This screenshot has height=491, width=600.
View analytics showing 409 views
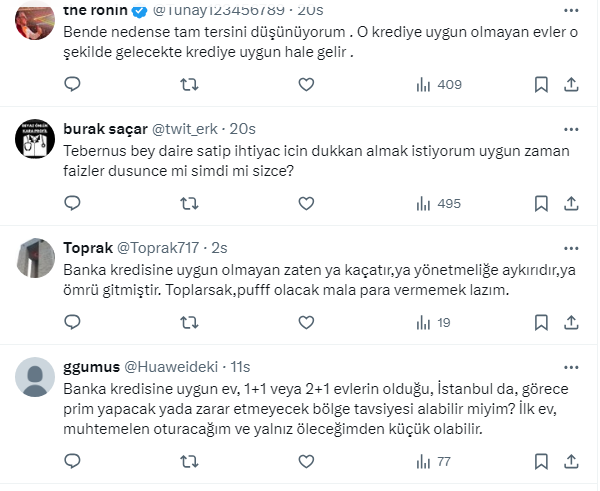pyautogui.click(x=438, y=85)
